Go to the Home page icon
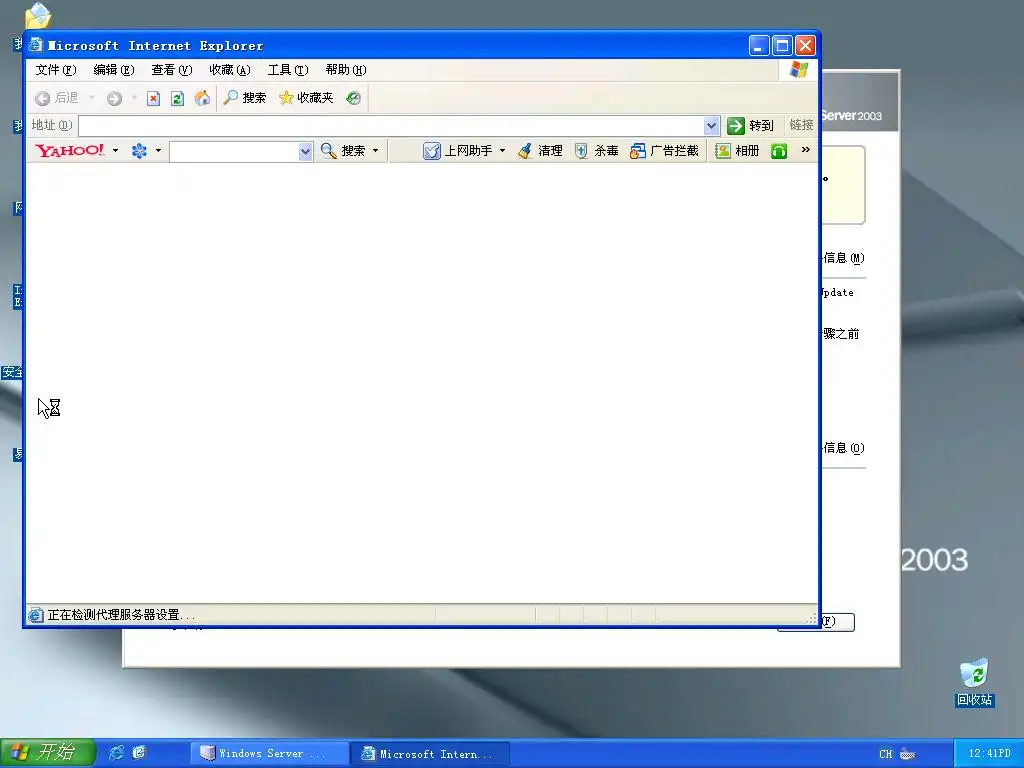This screenshot has width=1024, height=768. (202, 98)
